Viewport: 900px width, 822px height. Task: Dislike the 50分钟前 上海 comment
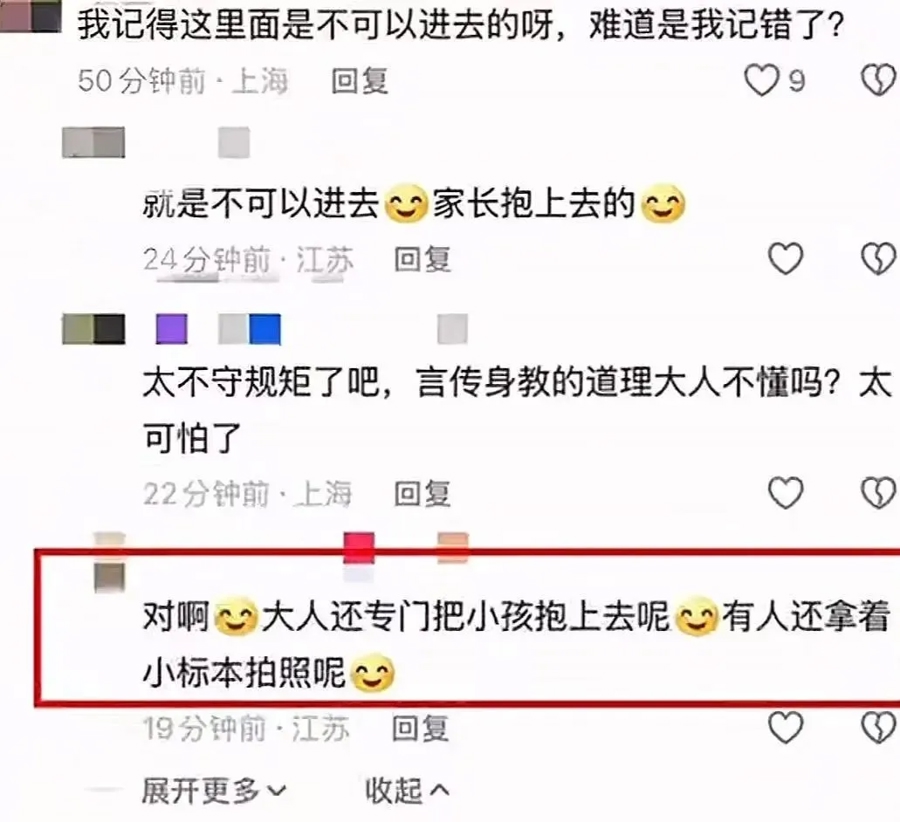pos(878,79)
